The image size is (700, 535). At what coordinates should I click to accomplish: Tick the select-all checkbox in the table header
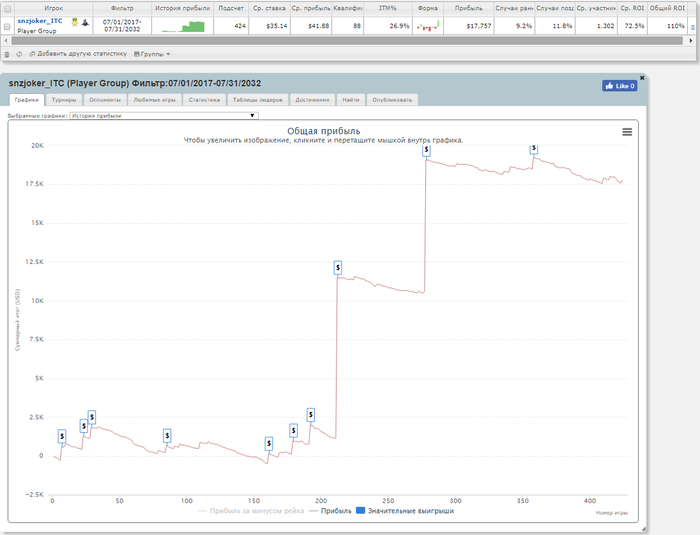click(x=7, y=8)
